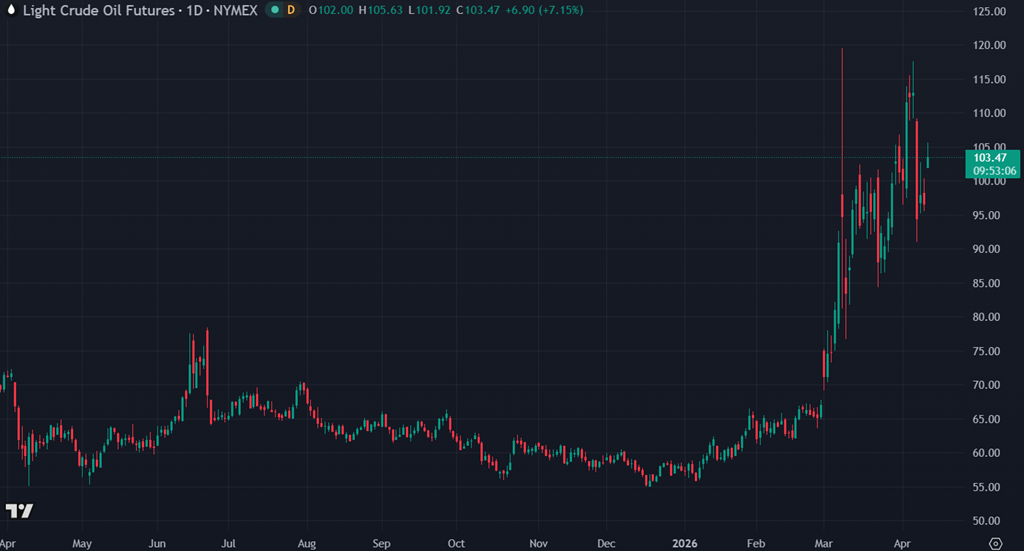This screenshot has width=1024, height=551.
Task: Click the 50.00 level on price axis
Action: coord(989,521)
